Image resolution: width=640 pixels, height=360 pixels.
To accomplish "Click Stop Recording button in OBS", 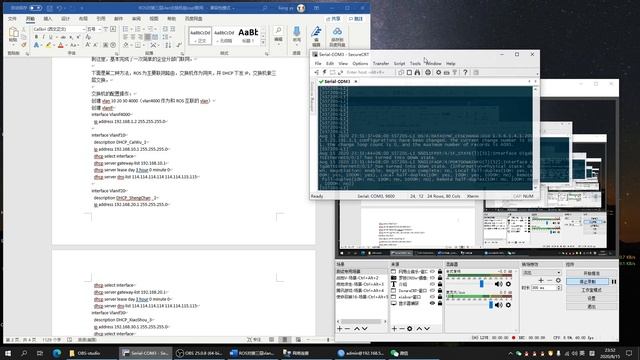I will tap(587, 282).
